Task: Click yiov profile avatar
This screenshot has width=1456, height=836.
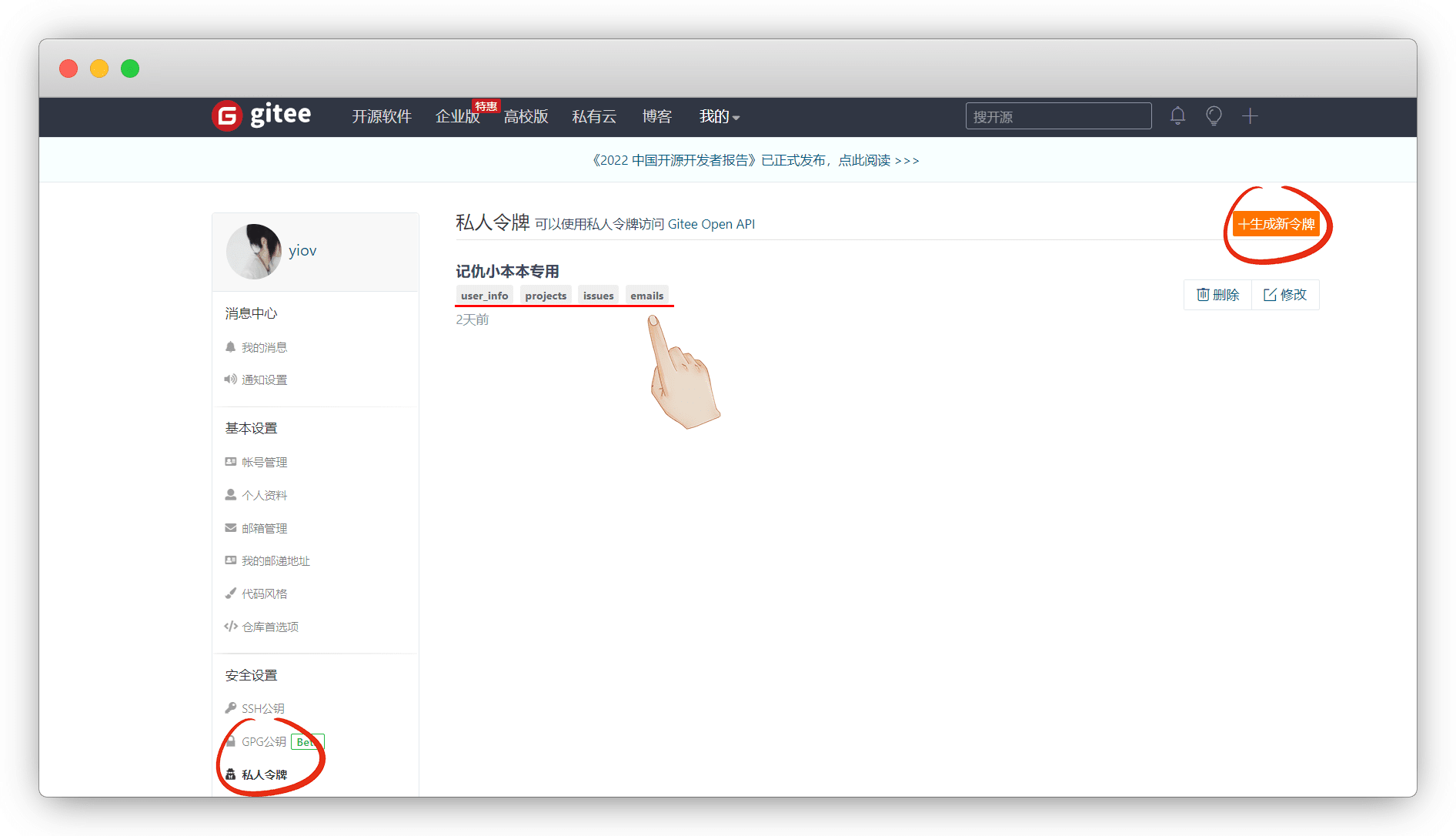Action: click(x=253, y=251)
